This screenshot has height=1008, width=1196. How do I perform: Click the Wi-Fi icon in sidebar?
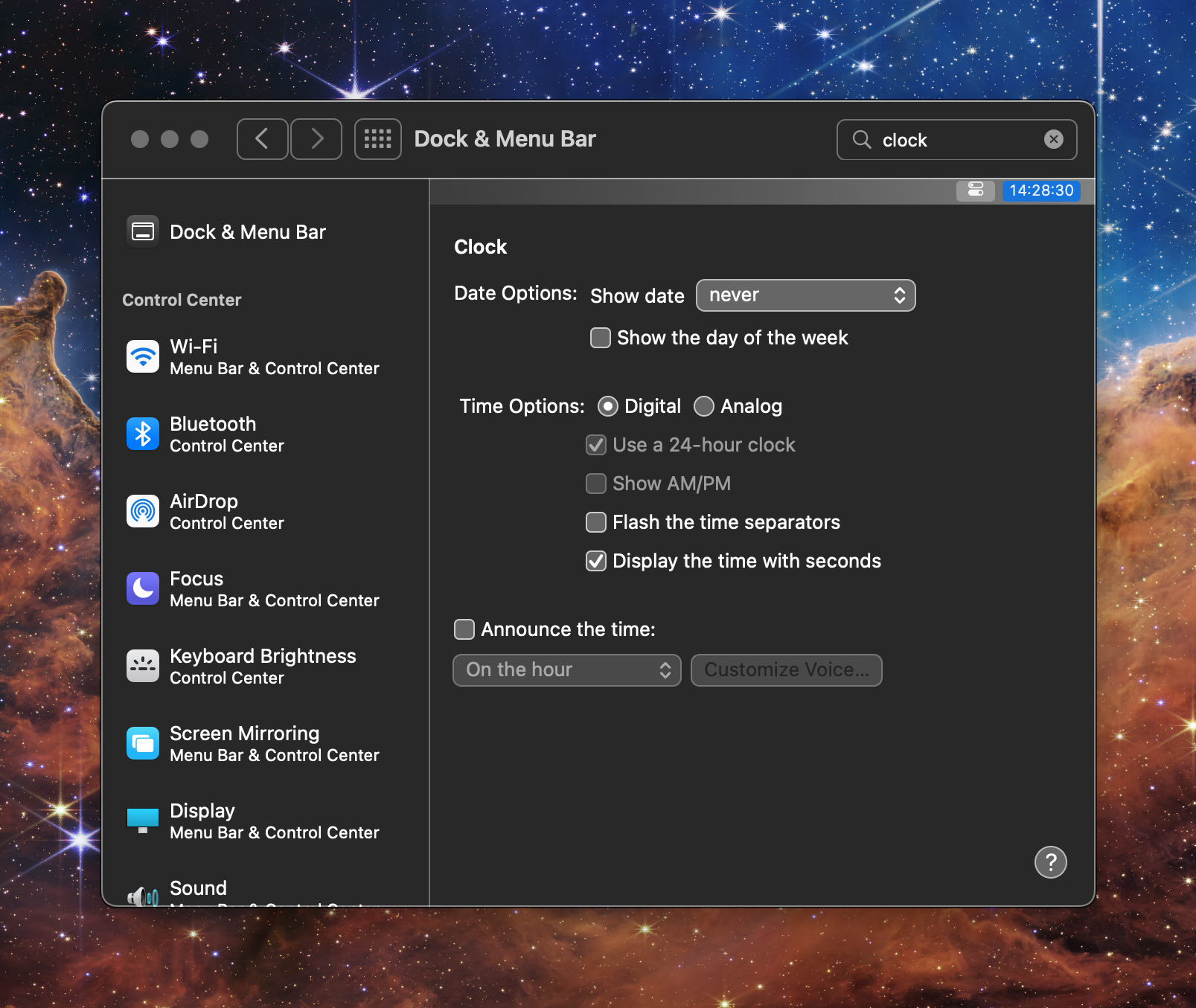click(x=143, y=357)
